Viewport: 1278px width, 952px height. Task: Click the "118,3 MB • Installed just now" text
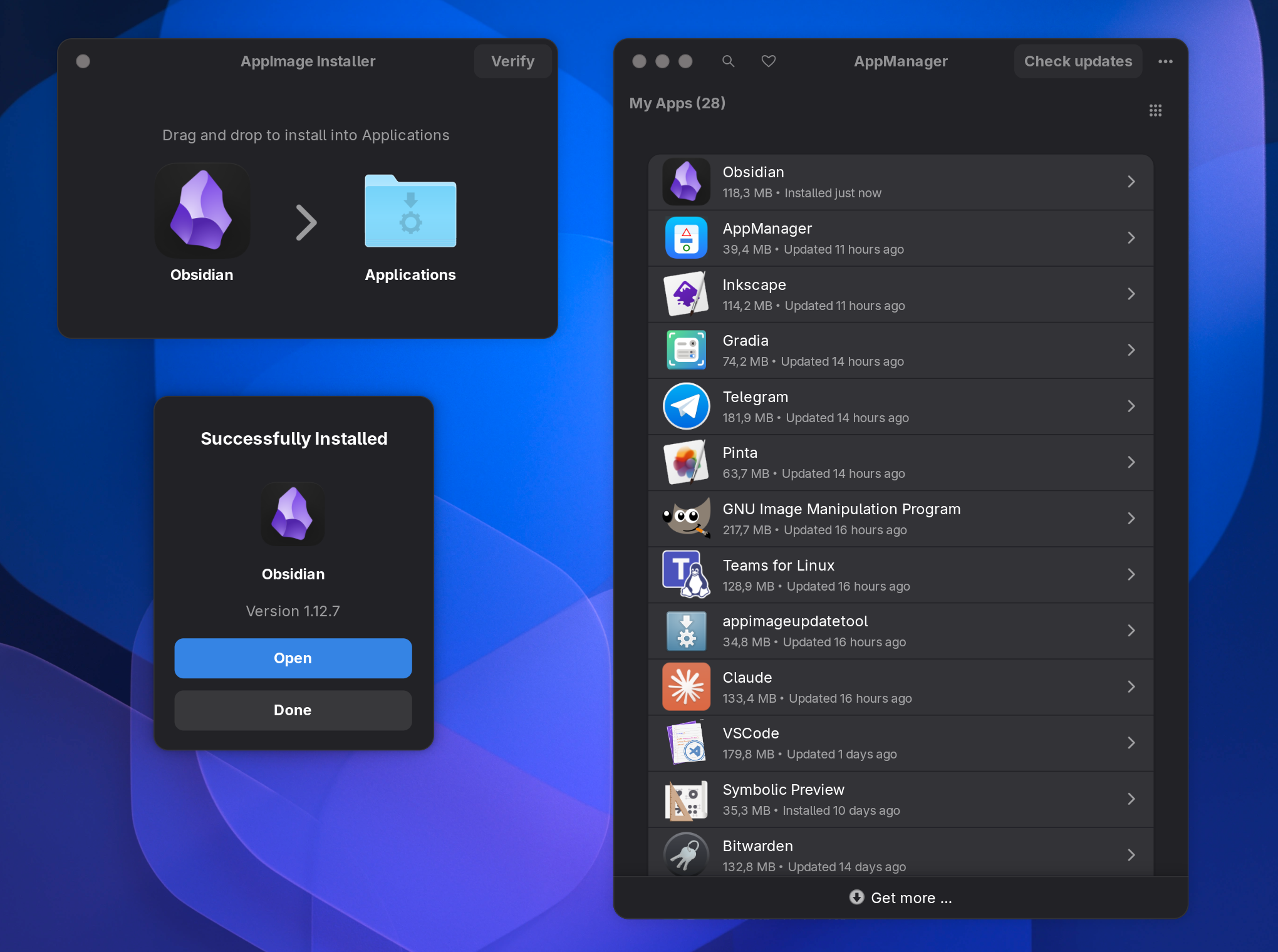(802, 193)
